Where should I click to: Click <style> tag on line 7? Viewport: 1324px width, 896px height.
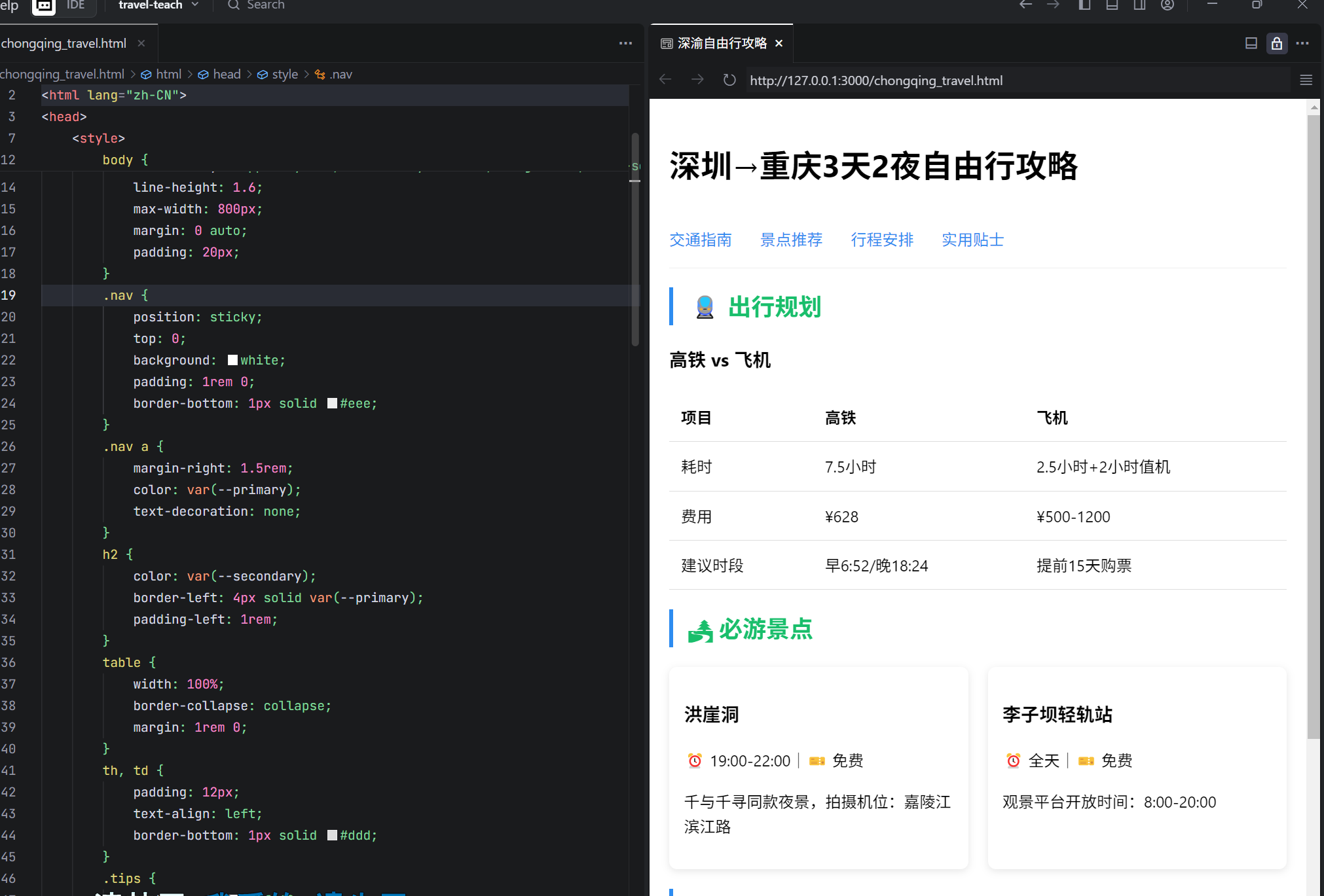98,138
